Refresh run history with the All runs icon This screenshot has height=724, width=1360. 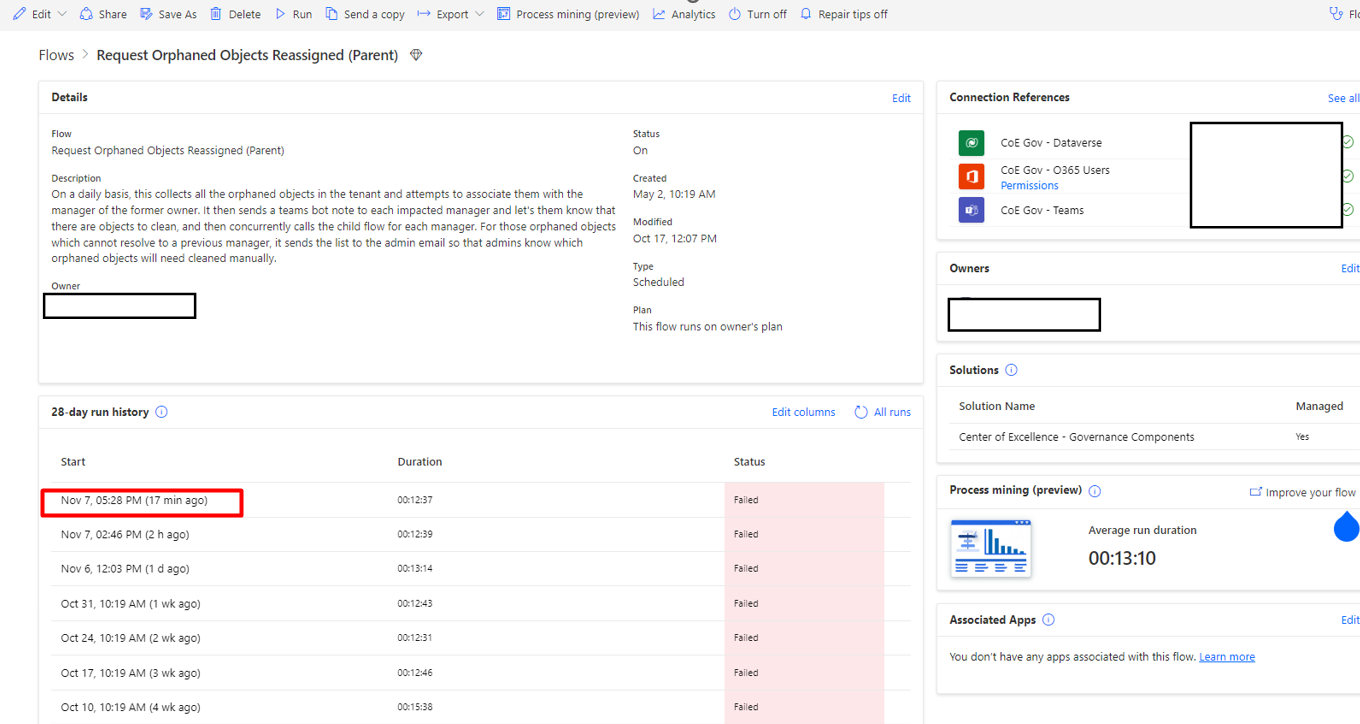pyautogui.click(x=860, y=412)
